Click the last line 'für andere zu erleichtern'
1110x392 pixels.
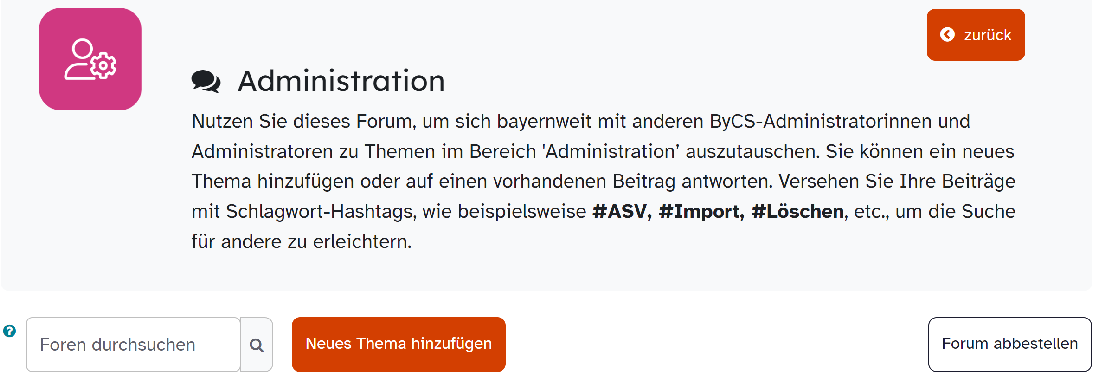point(302,242)
